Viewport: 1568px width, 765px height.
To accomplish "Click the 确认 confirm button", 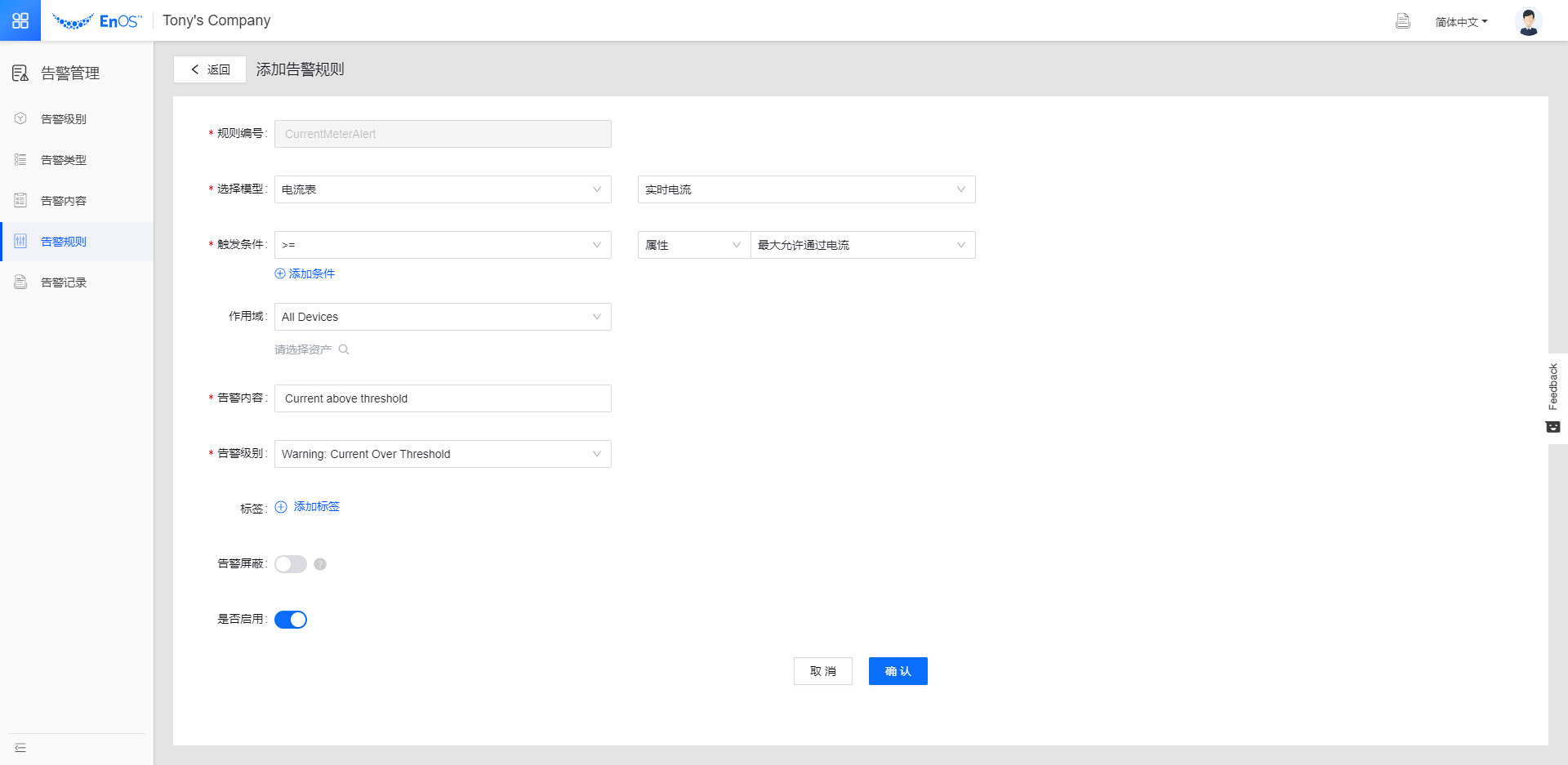I will tap(898, 671).
